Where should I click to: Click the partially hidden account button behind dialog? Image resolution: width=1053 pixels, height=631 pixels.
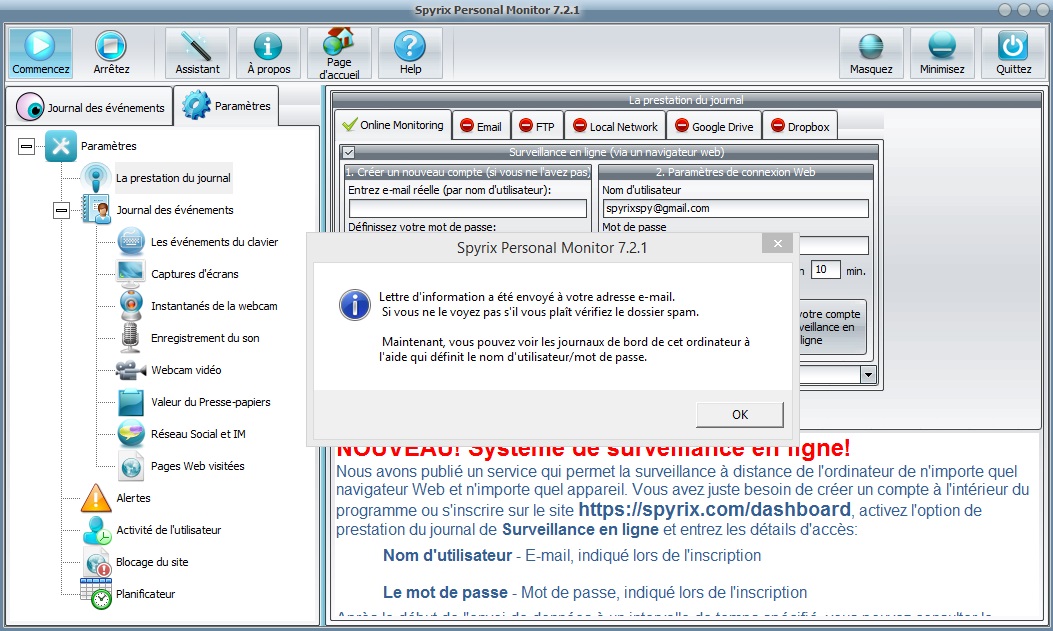[x=831, y=327]
